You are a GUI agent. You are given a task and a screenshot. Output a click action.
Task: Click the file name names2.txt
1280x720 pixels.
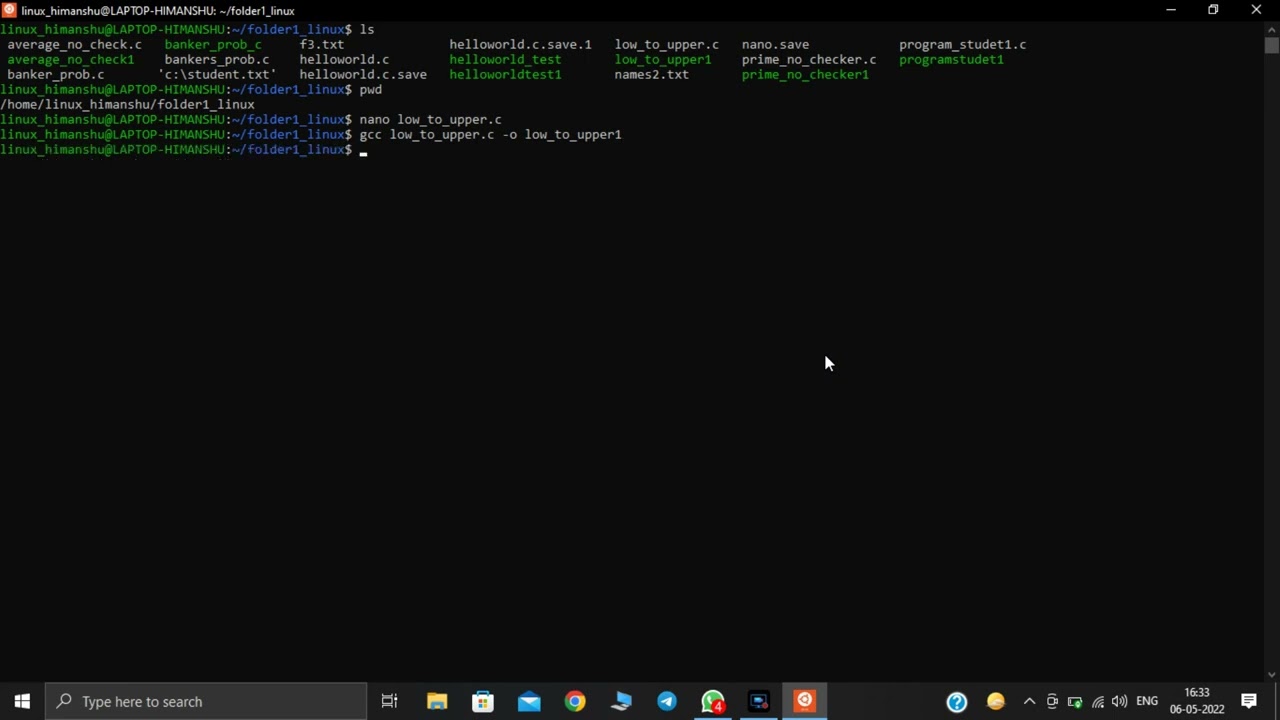[x=651, y=74]
